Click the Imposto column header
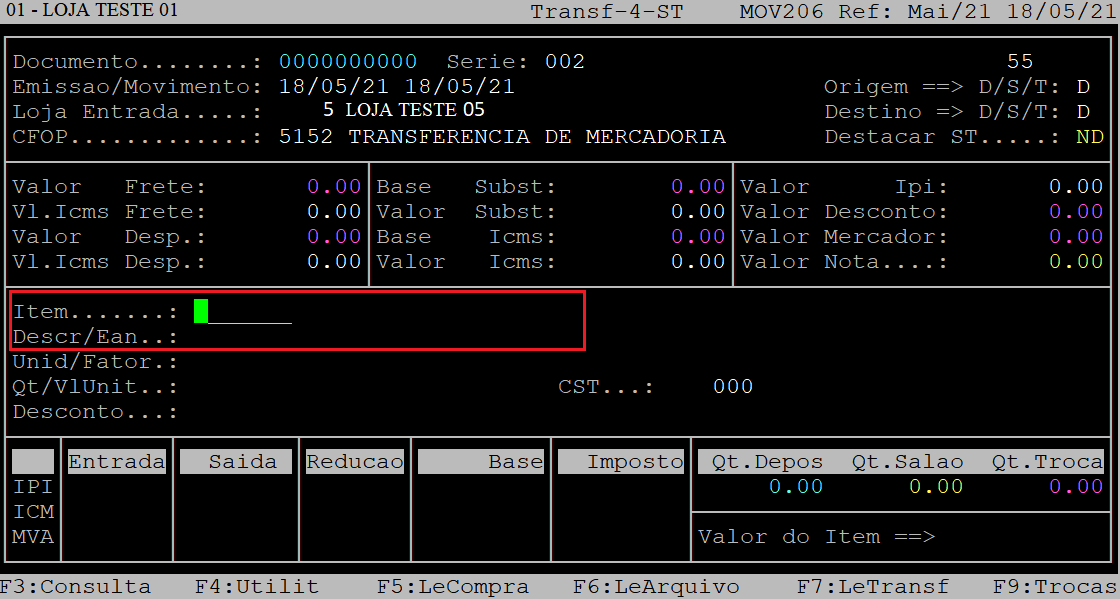 (x=621, y=462)
